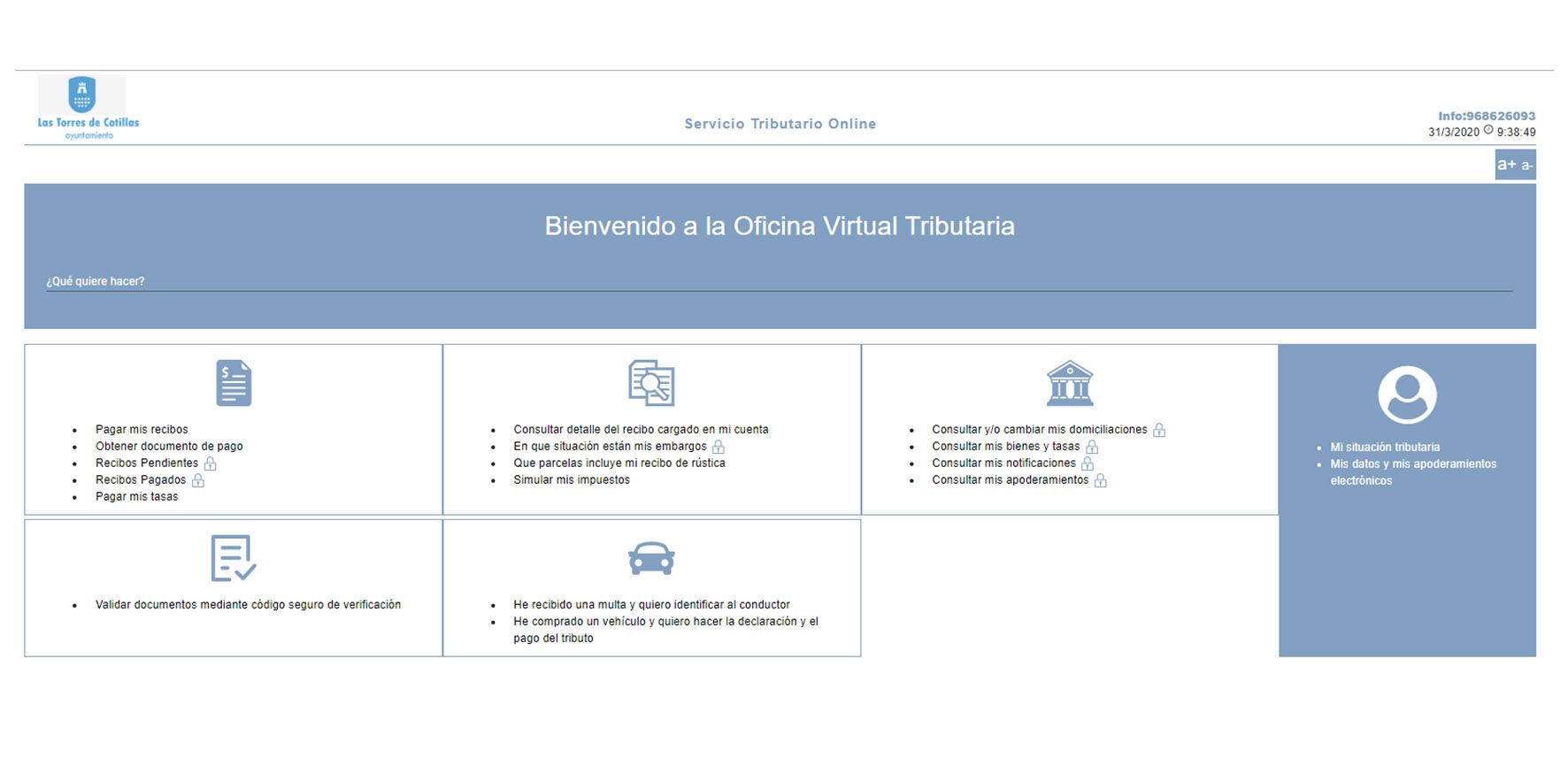Open He recibido una multa link
Screen dimensions: 1568x766
(x=651, y=605)
